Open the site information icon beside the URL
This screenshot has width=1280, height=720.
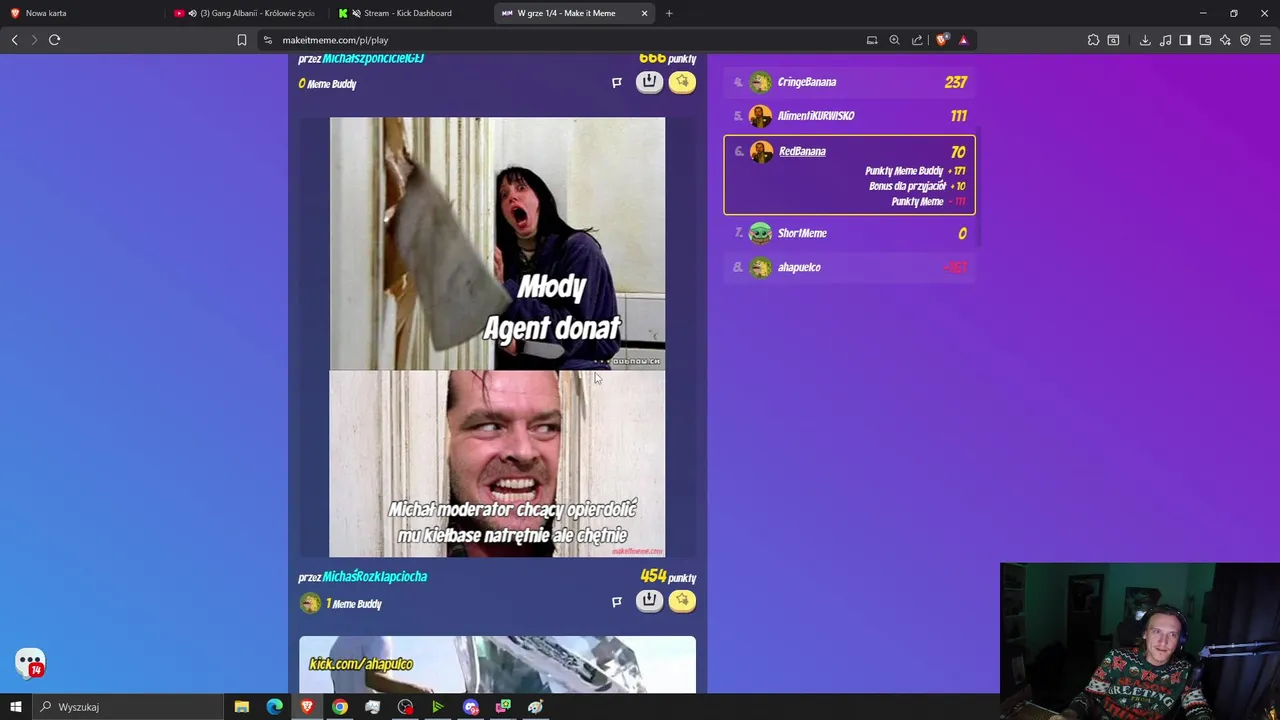(x=267, y=40)
